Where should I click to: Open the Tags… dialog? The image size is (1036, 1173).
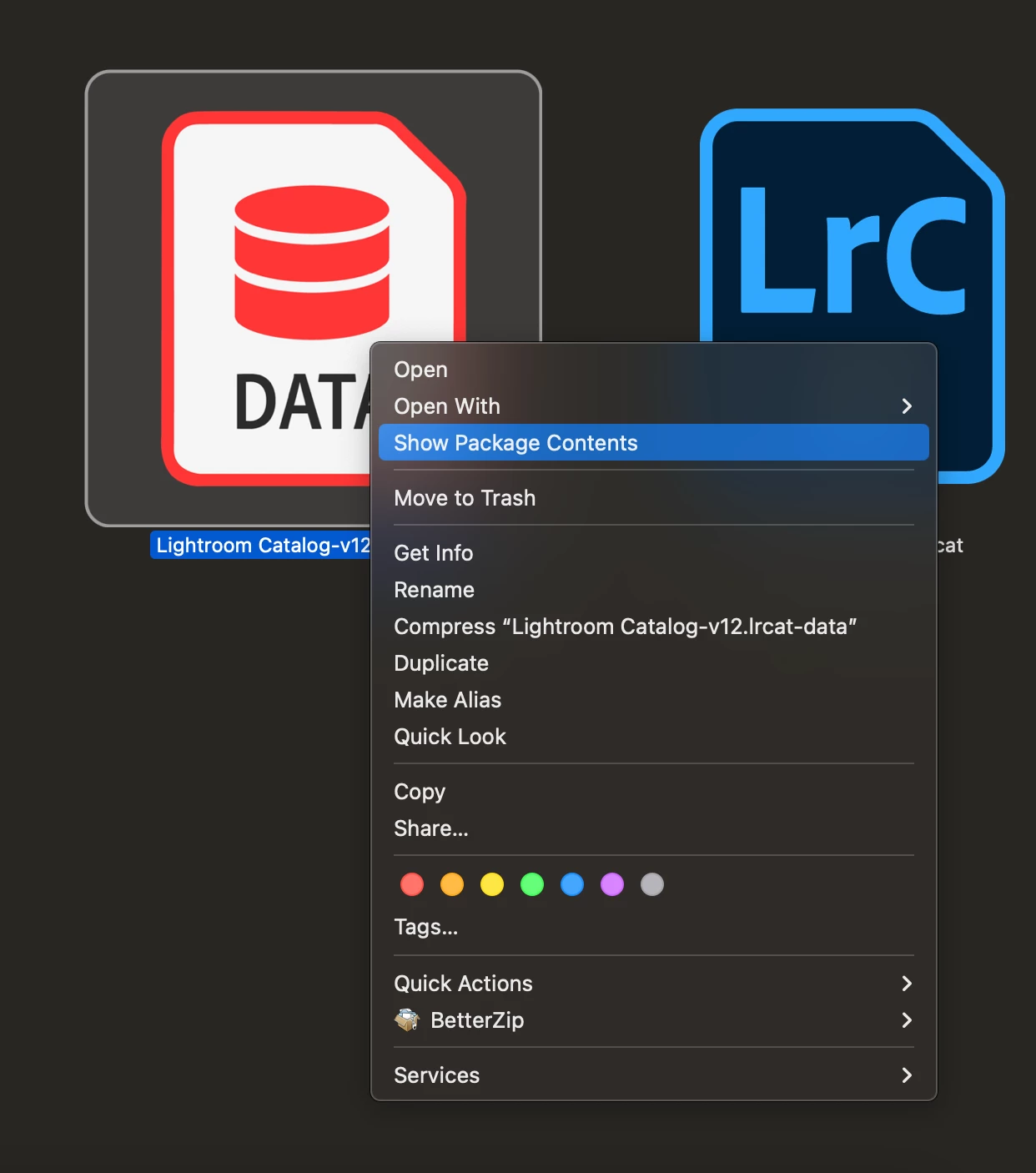click(654, 927)
